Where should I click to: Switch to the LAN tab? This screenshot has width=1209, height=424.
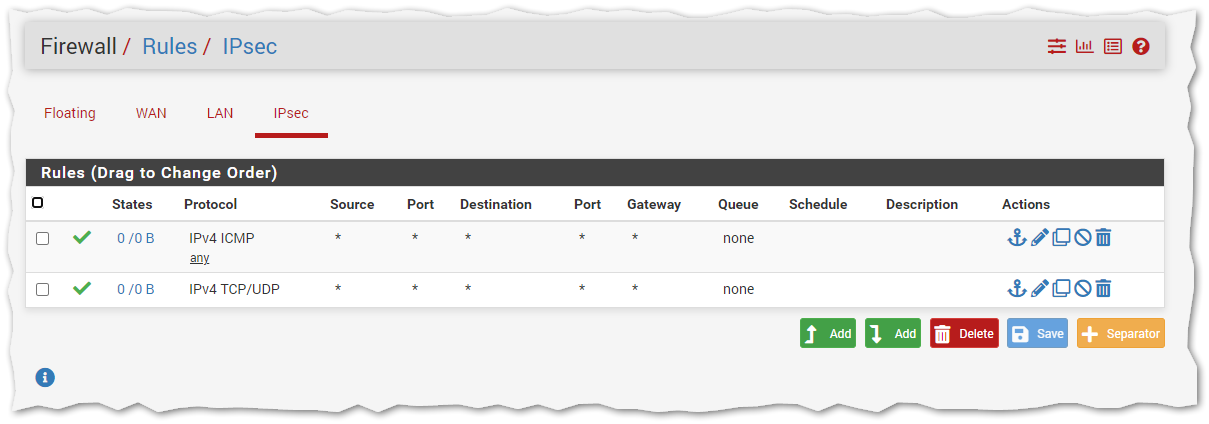pos(220,113)
